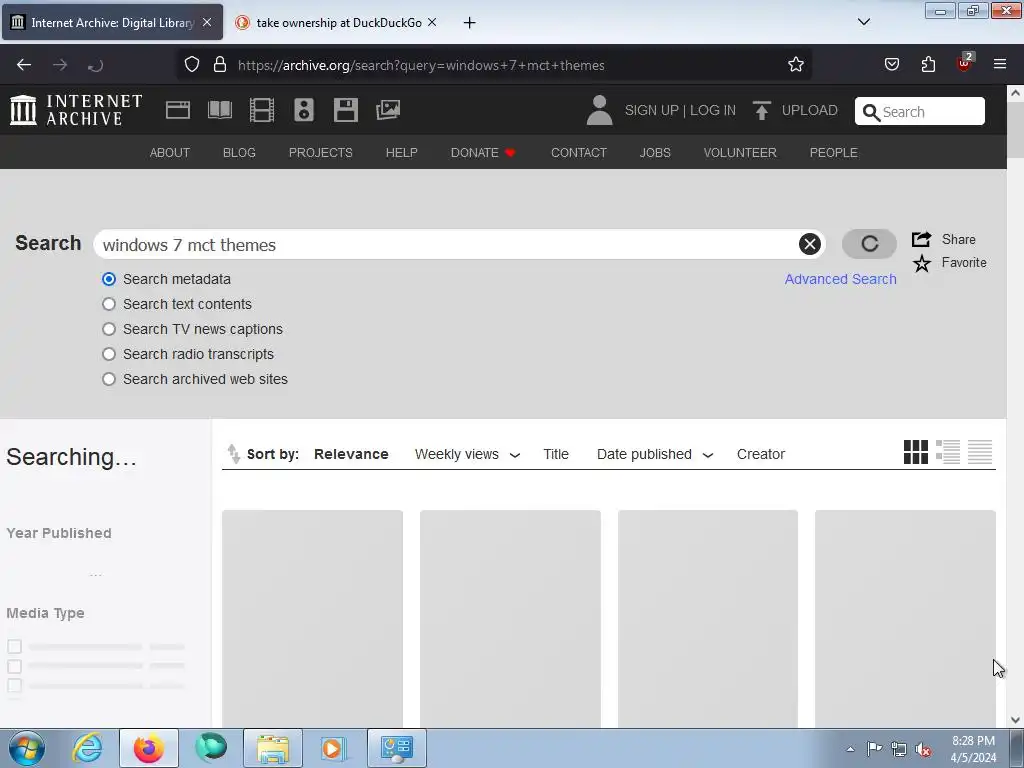
Task: Go back to previous page
Action: (x=24, y=65)
